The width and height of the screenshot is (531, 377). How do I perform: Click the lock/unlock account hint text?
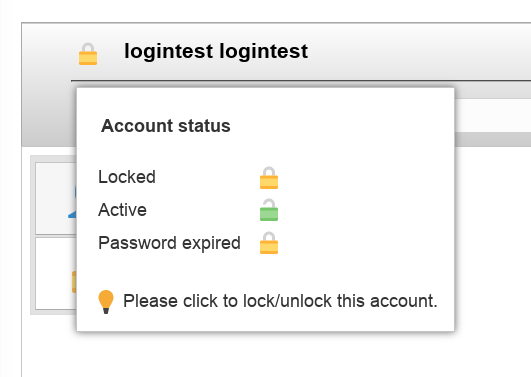[x=280, y=301]
